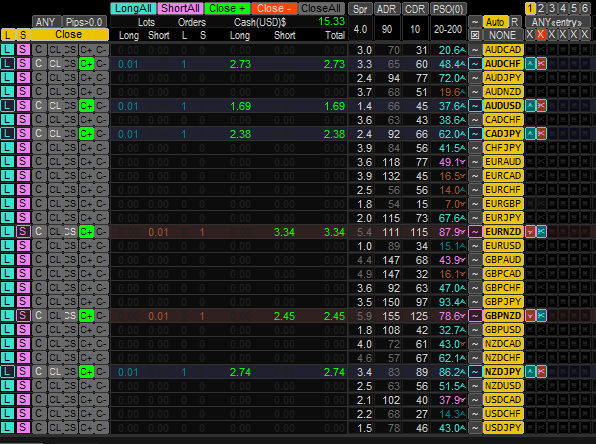Switch to slot tab 1
596x444 pixels.
pos(530,8)
